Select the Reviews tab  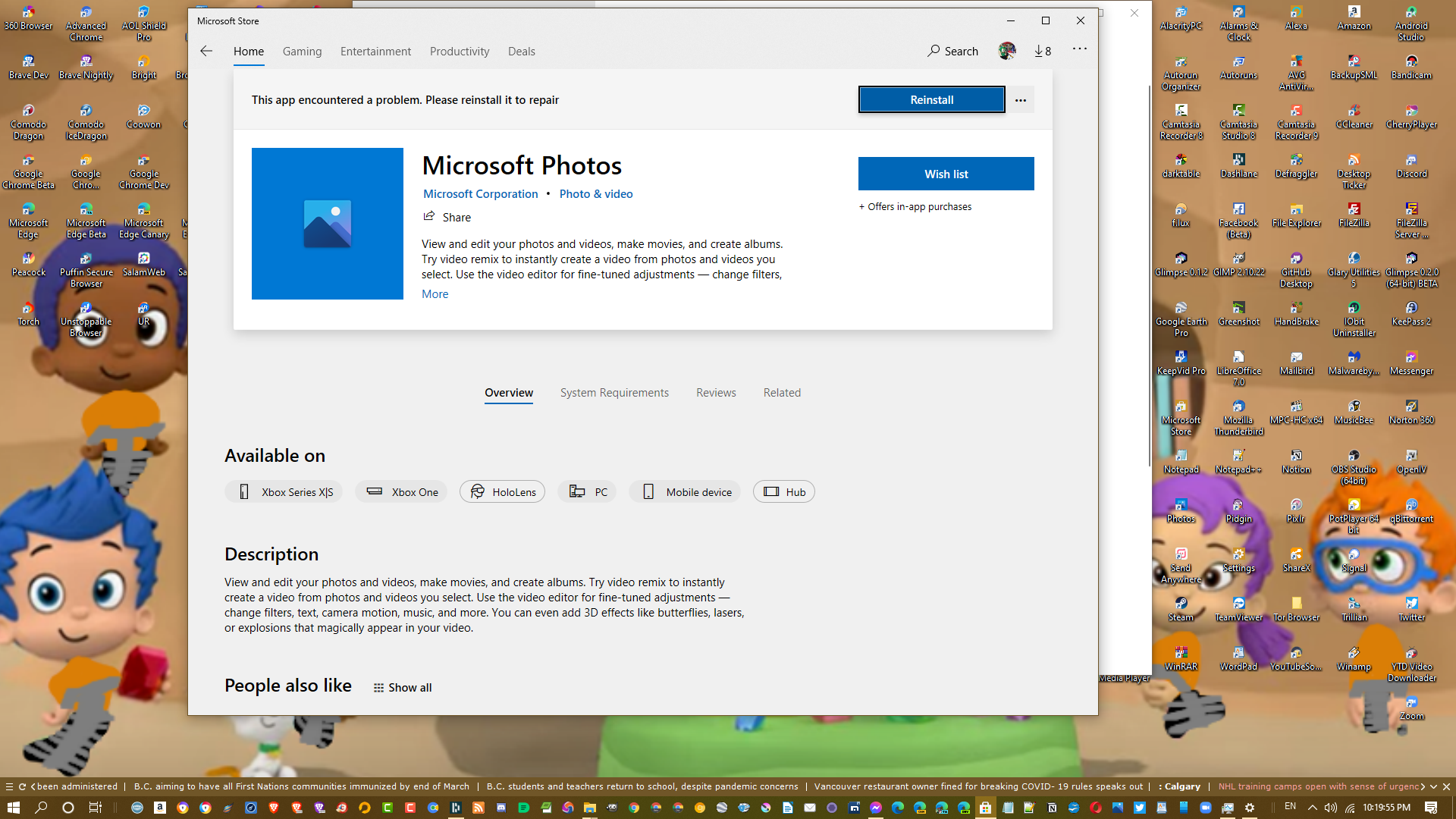[716, 393]
